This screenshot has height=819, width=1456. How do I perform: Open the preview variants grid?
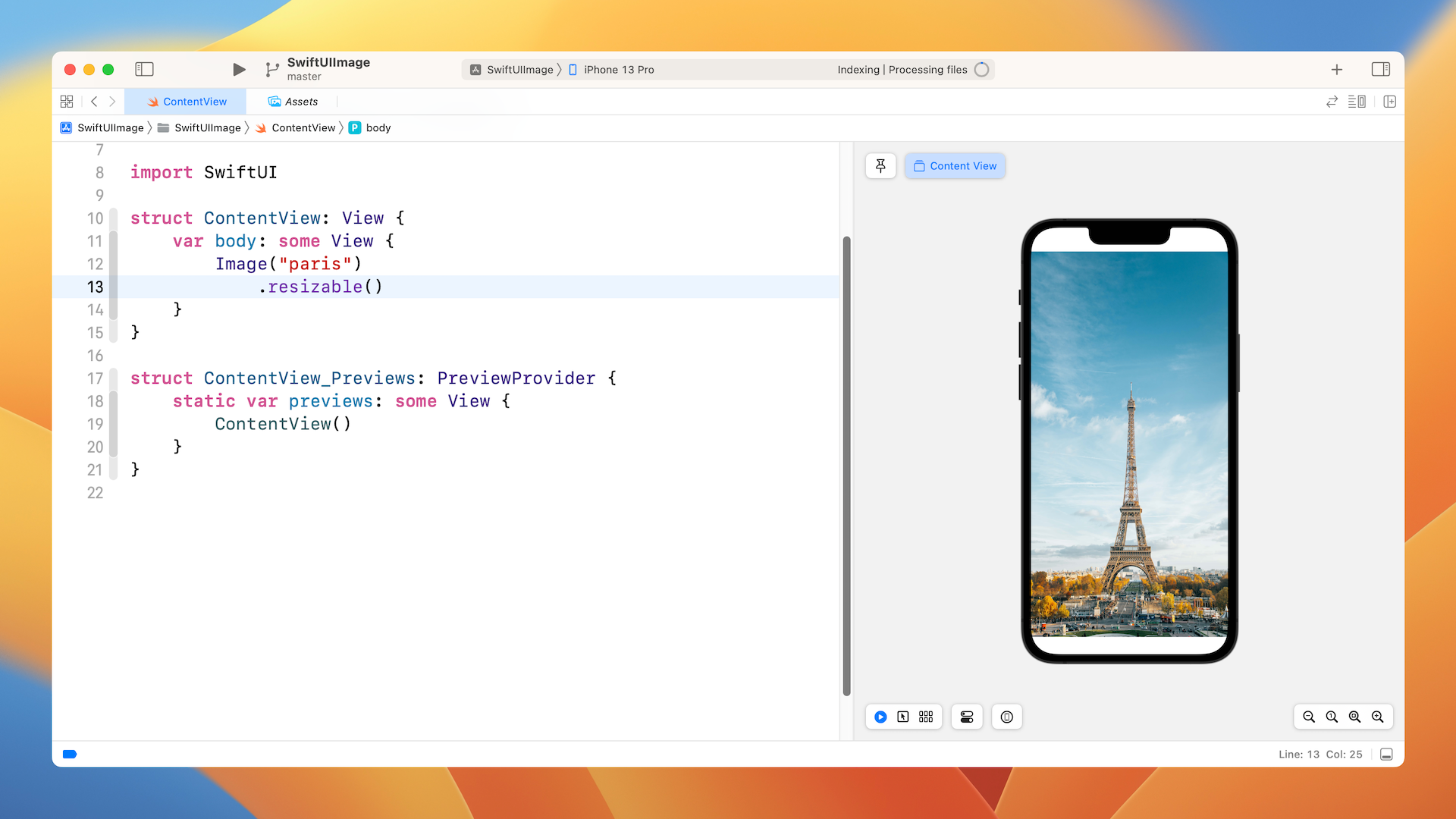926,717
